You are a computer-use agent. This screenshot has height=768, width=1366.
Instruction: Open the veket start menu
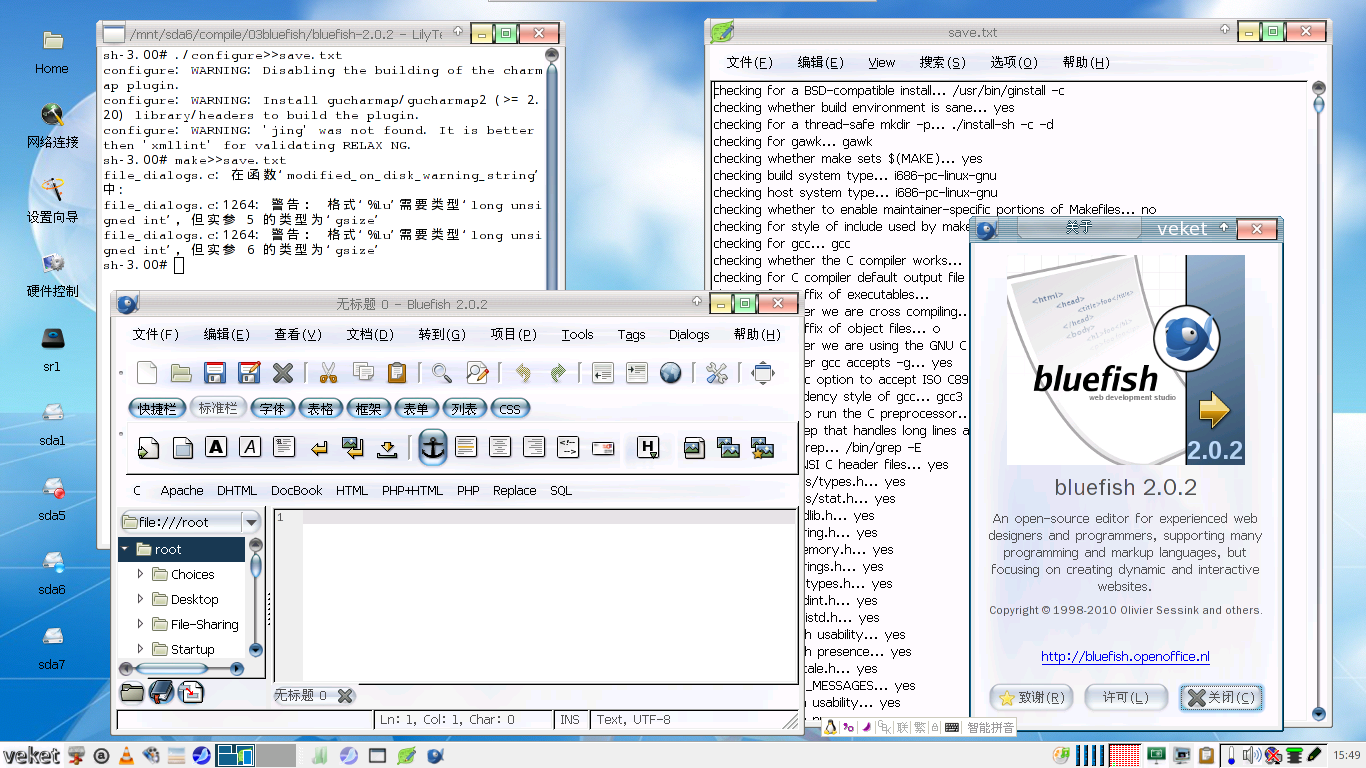coord(32,755)
